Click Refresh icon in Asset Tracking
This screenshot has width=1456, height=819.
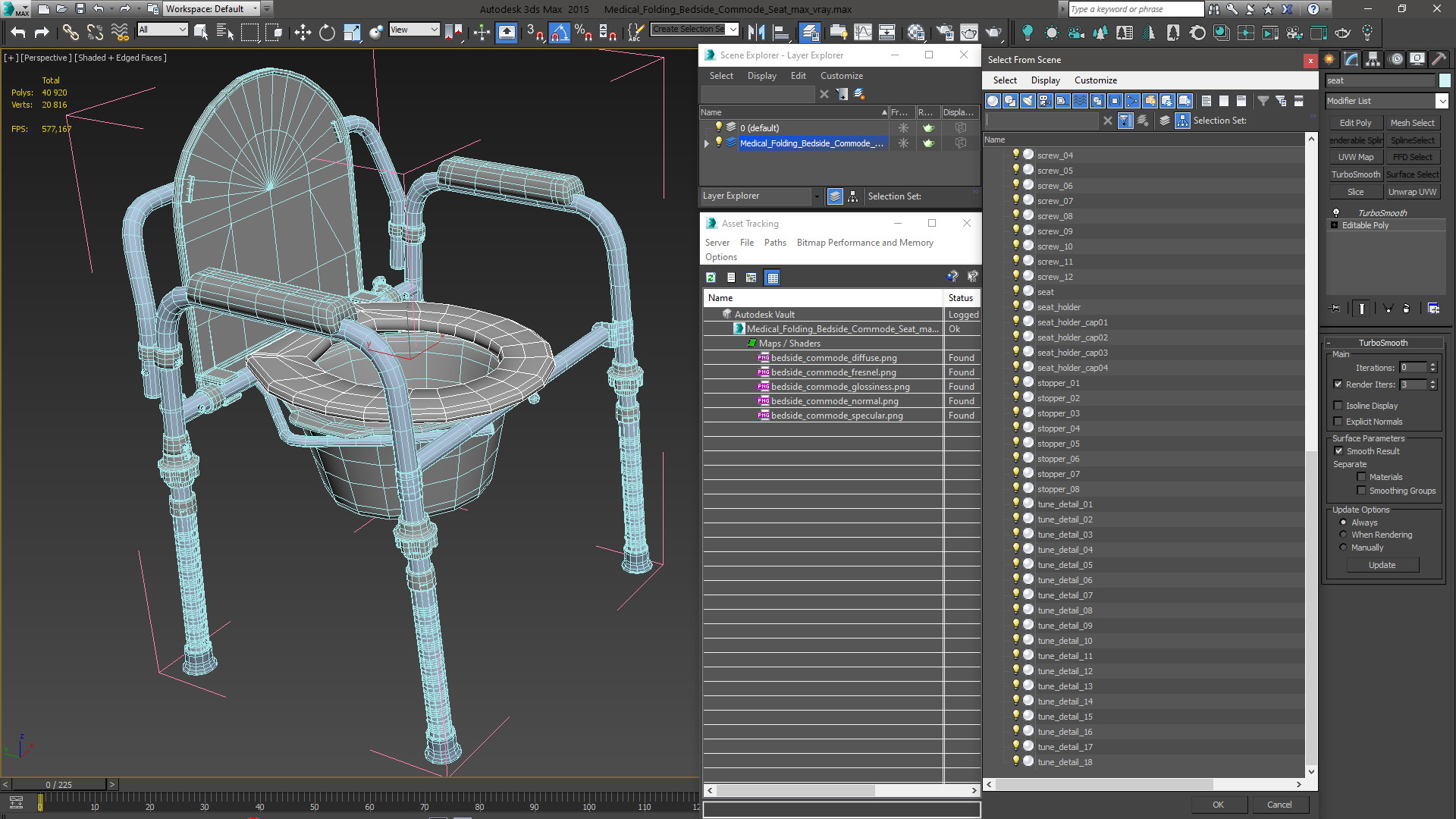pyautogui.click(x=711, y=278)
